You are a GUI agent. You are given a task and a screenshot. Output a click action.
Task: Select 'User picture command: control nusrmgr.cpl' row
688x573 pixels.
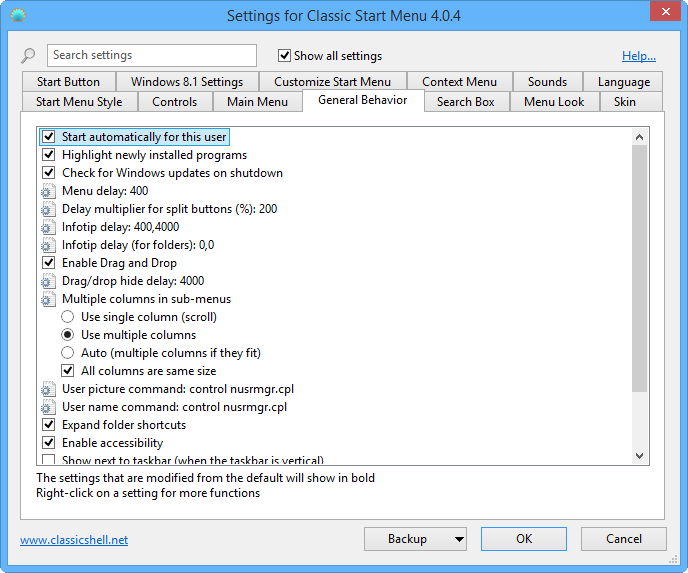(x=178, y=389)
